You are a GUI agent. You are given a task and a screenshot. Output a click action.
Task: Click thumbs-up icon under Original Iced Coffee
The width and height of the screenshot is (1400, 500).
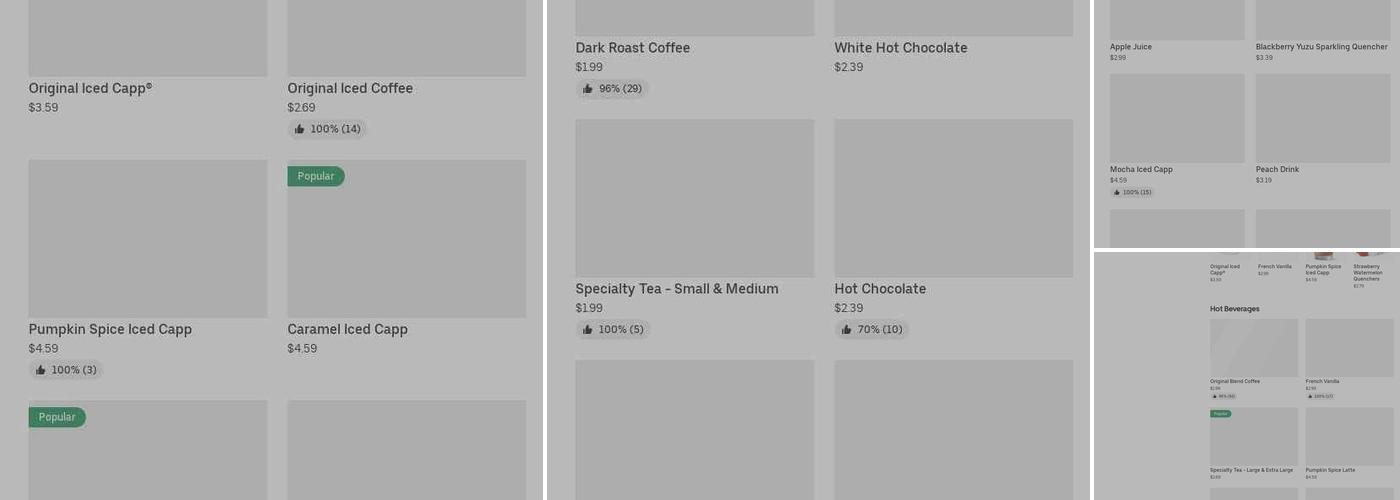[300, 129]
